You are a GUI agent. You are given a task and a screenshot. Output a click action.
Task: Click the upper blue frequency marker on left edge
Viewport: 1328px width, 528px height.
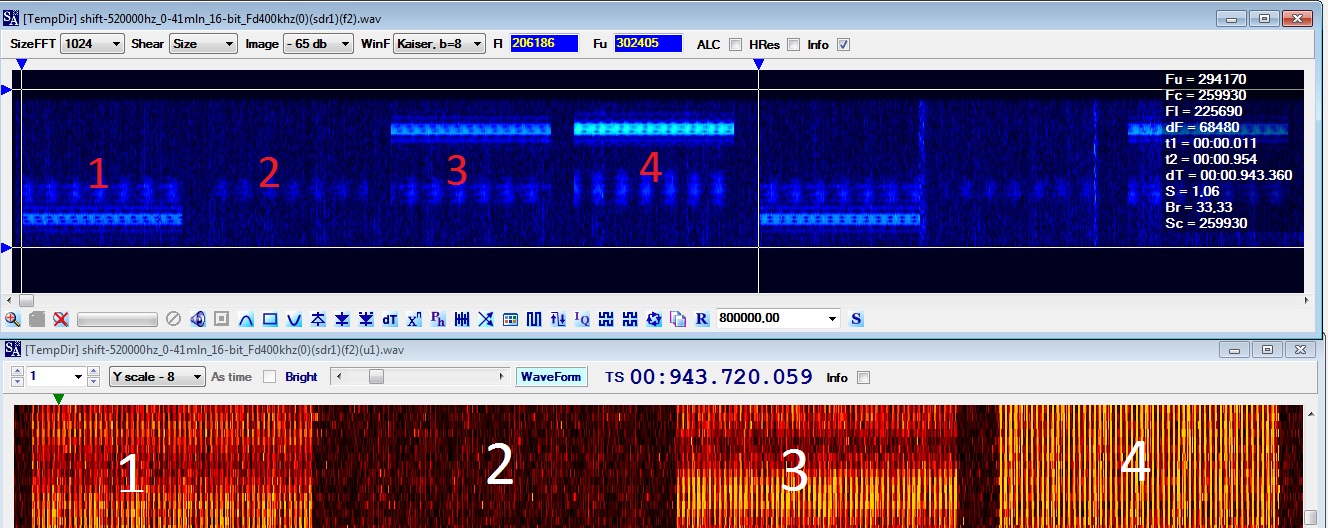click(x=6, y=90)
